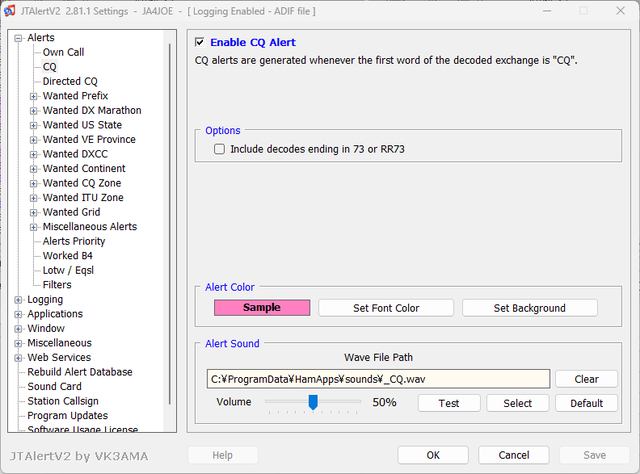Viewport: 640px width, 474px height.
Task: Expand the Wanted VE Province node
Action: [x=33, y=140]
